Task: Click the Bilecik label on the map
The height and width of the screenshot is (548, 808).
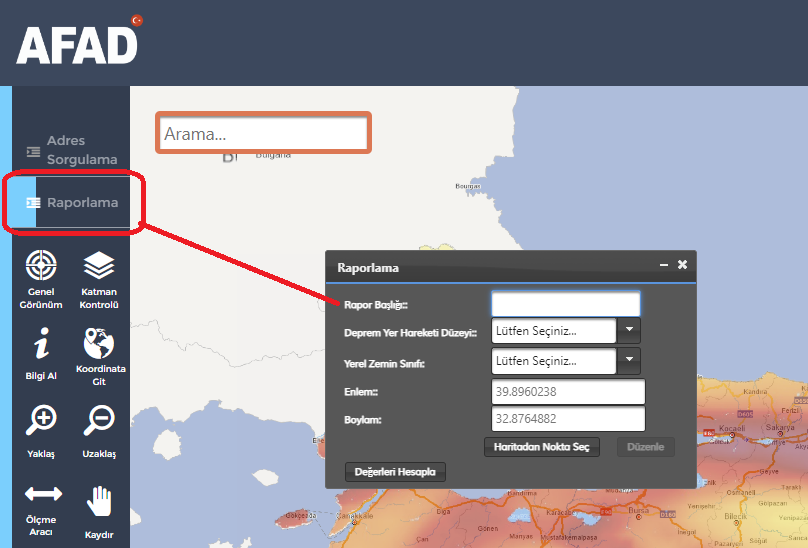Action: pos(735,516)
